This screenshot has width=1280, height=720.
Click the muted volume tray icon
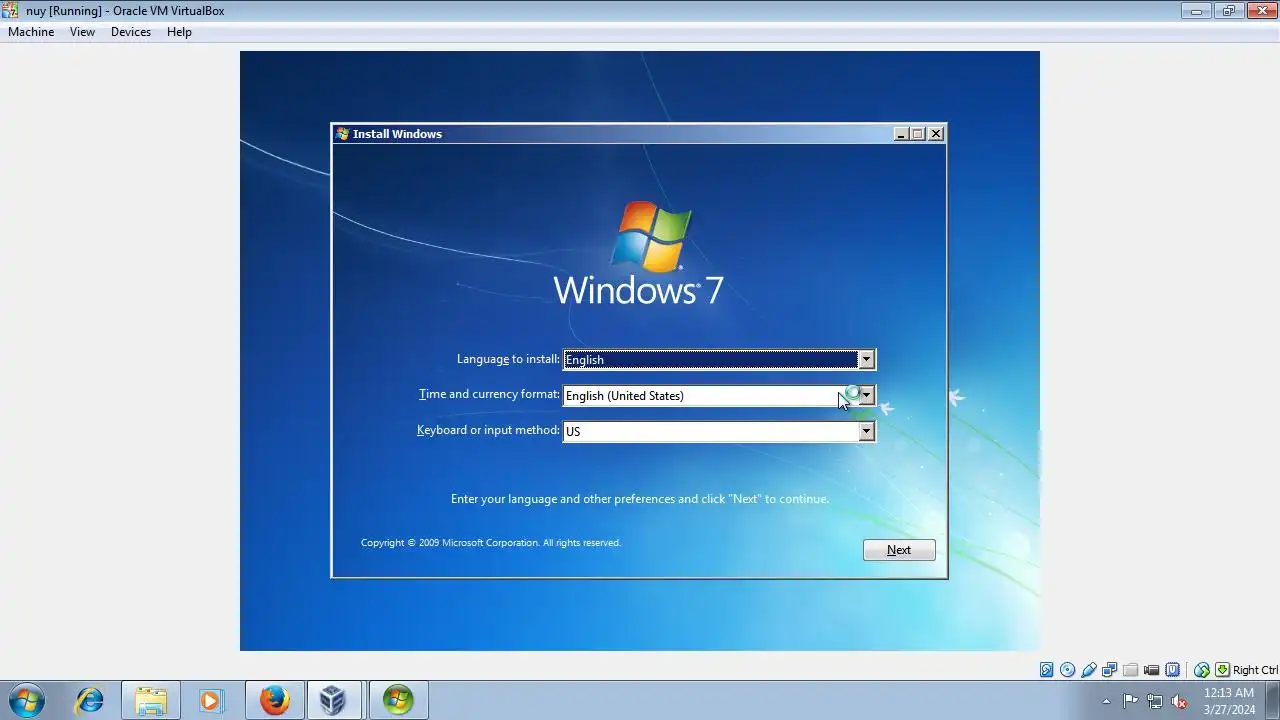pos(1179,701)
